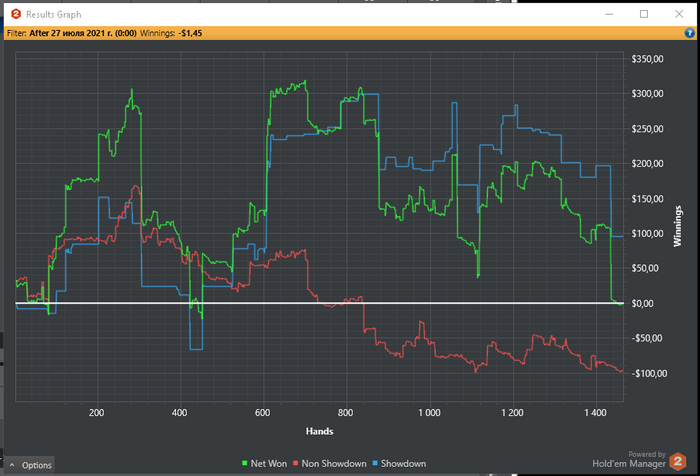Click the 200 hands axis label
The width and height of the screenshot is (700, 476).
(x=96, y=413)
